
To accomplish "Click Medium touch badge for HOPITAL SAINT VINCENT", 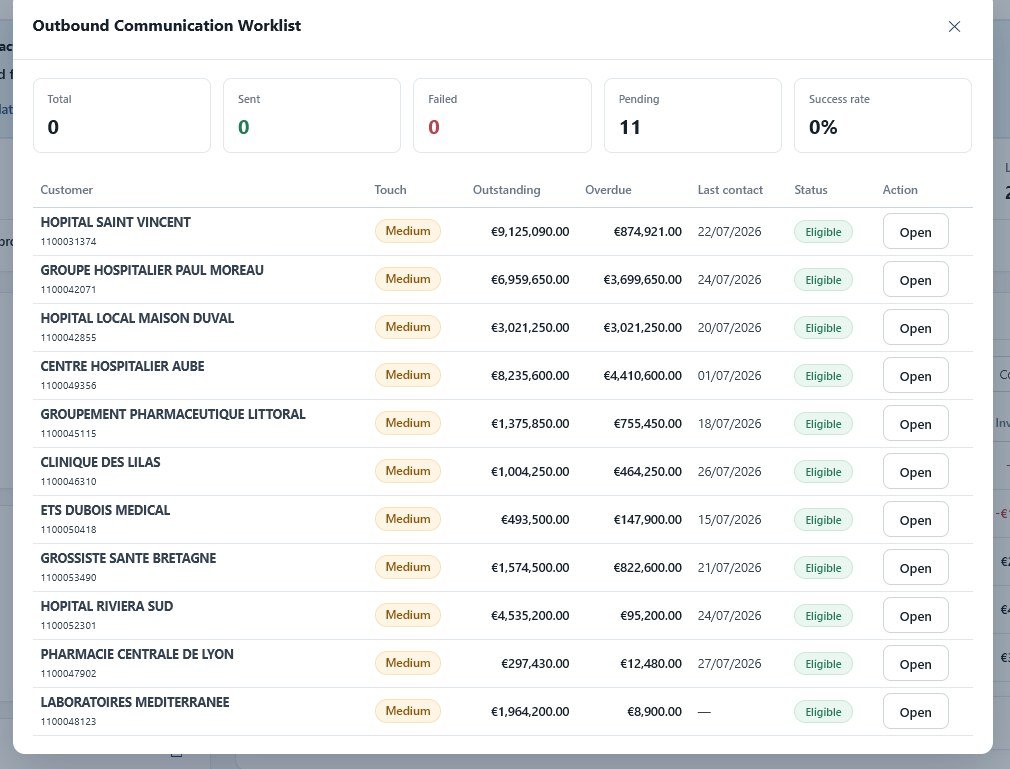I will tap(408, 231).
